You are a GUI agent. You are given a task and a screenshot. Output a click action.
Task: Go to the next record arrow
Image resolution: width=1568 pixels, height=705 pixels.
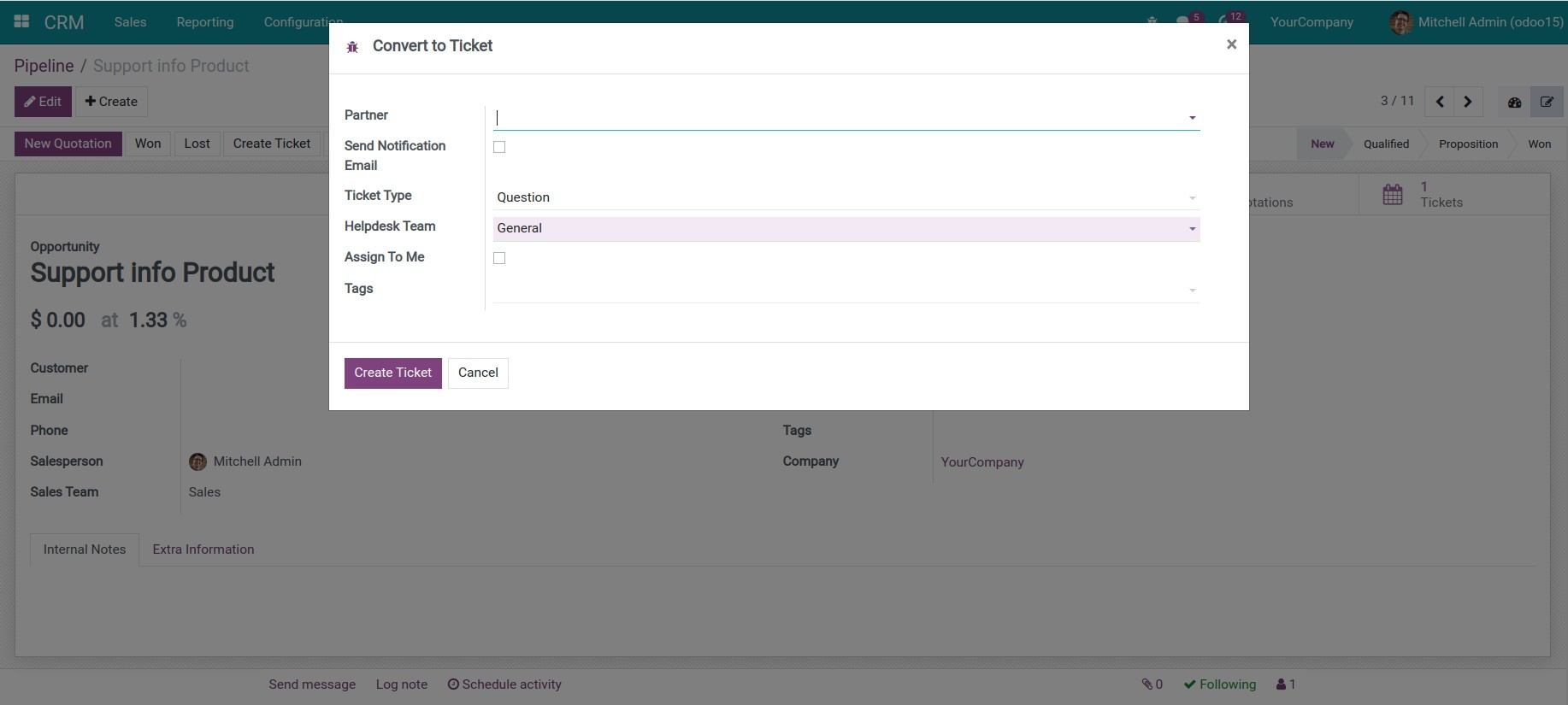pos(1468,102)
